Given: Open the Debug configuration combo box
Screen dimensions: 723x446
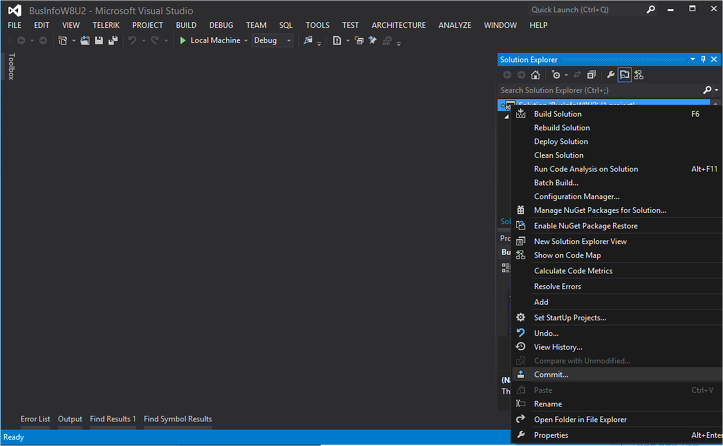Looking at the screenshot, I should click(272, 41).
